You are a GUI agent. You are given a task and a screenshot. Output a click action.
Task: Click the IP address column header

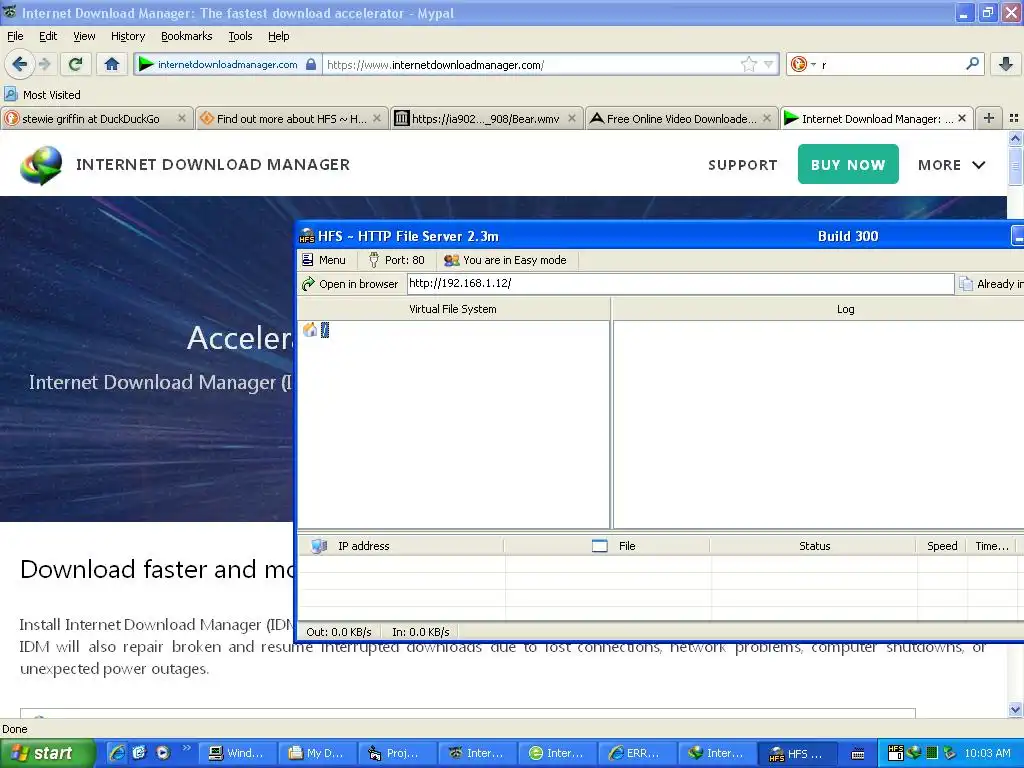click(401, 546)
